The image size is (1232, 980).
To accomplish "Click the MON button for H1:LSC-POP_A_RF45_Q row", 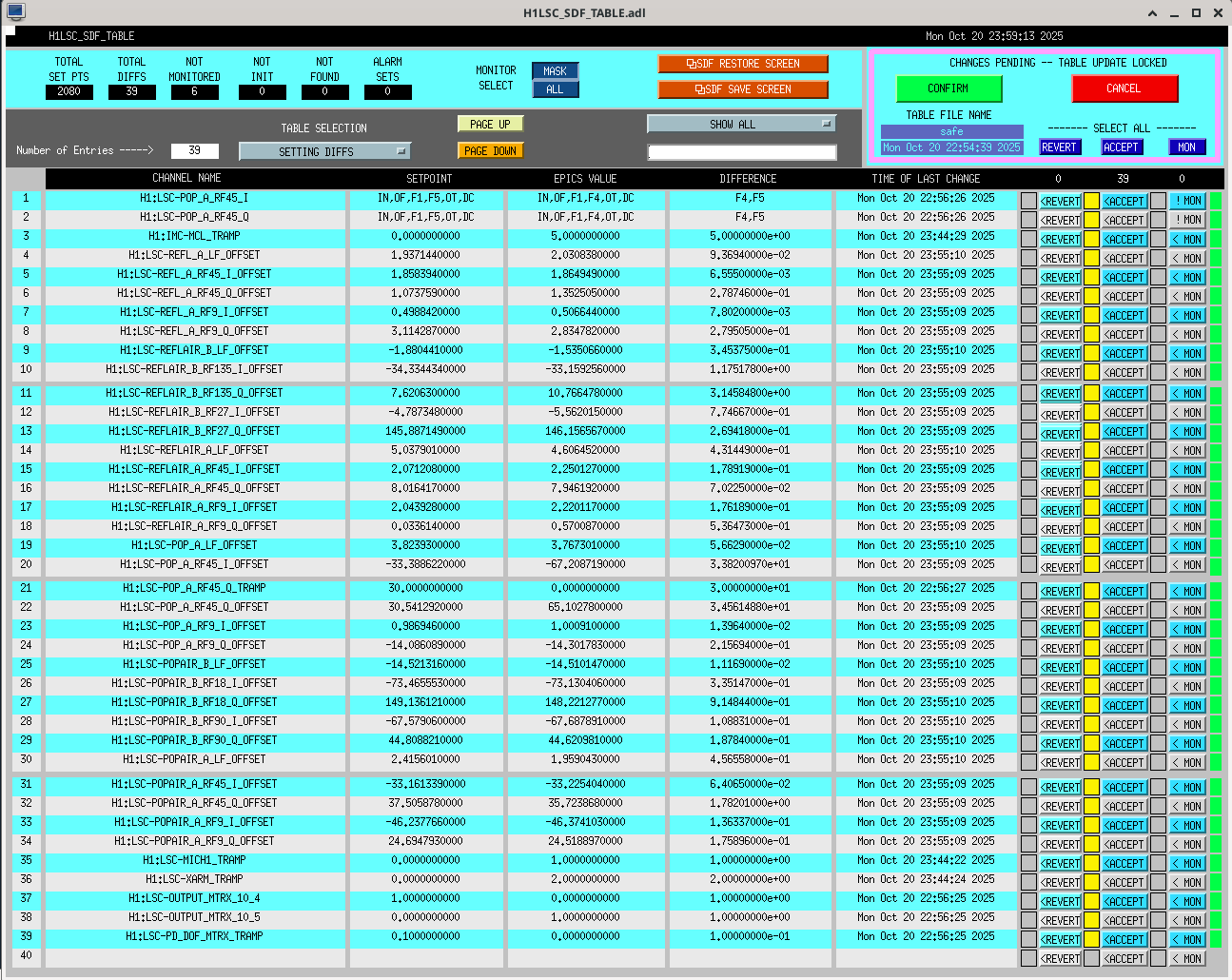I will [x=1187, y=221].
